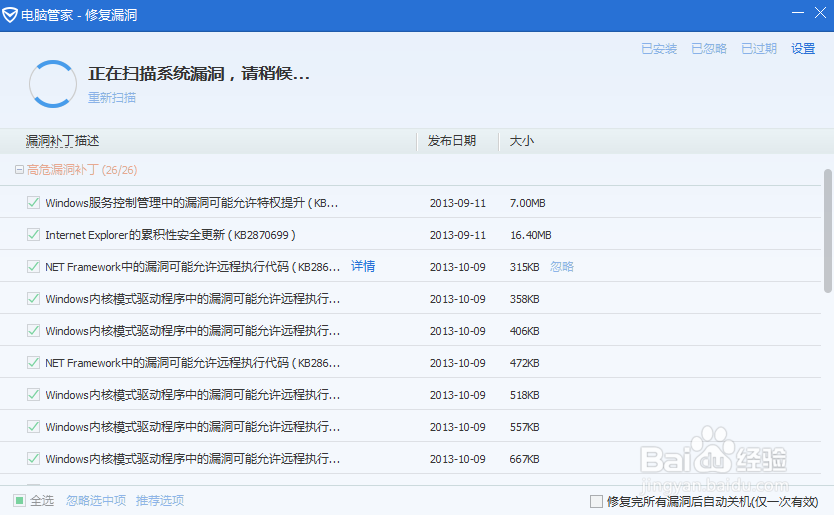The width and height of the screenshot is (834, 515).
Task: Uncheck the 557KB Windows内核模式 patch checkbox
Action: coord(34,426)
